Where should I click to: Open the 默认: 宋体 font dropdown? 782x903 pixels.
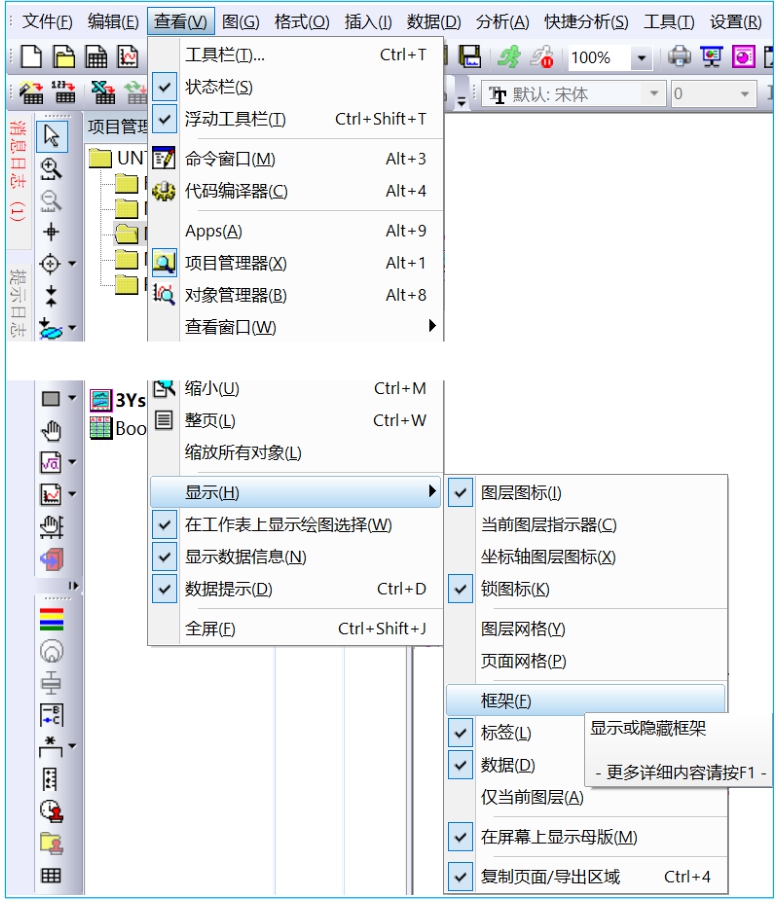click(654, 93)
